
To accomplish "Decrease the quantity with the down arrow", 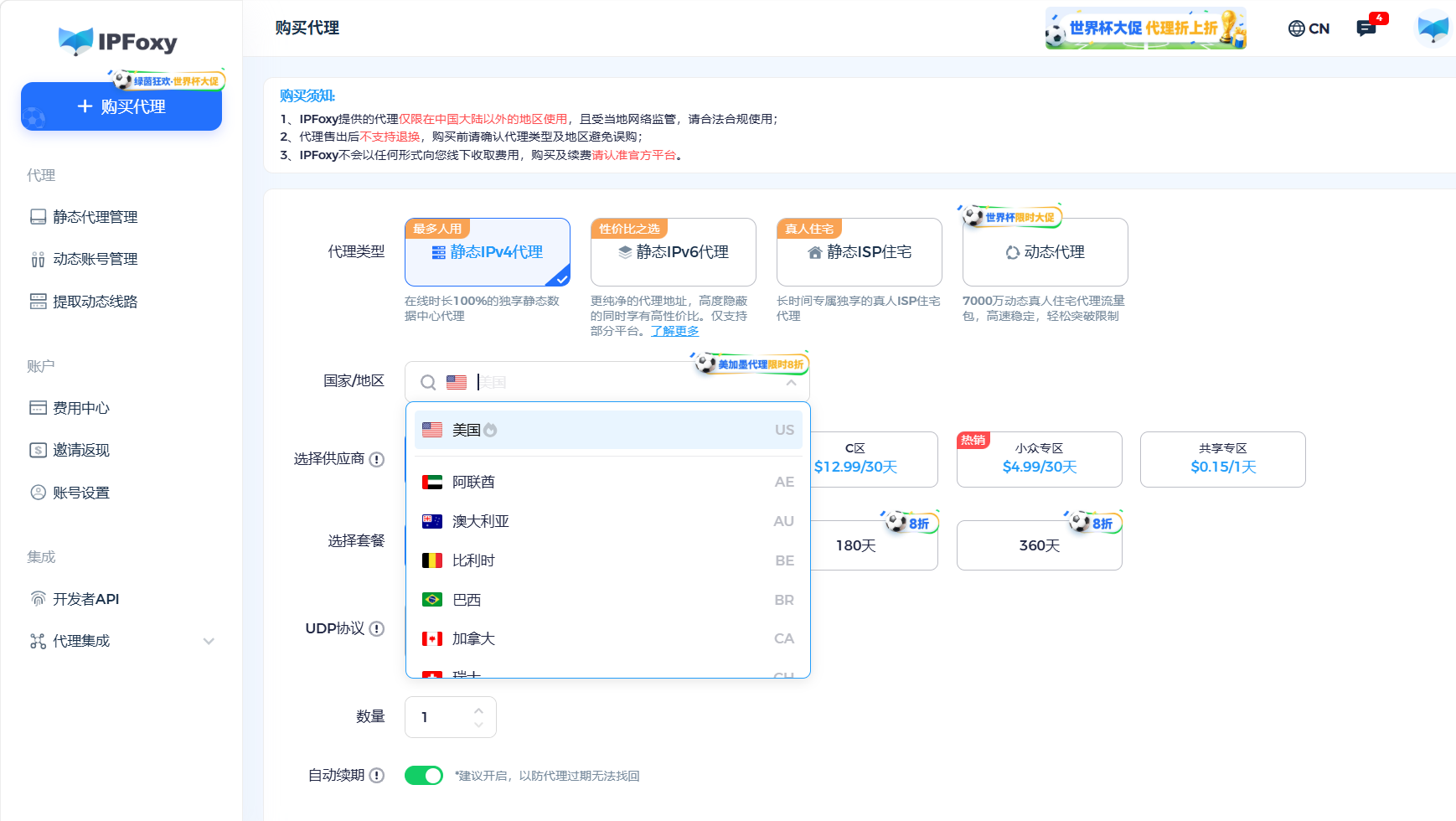I will 478,725.
